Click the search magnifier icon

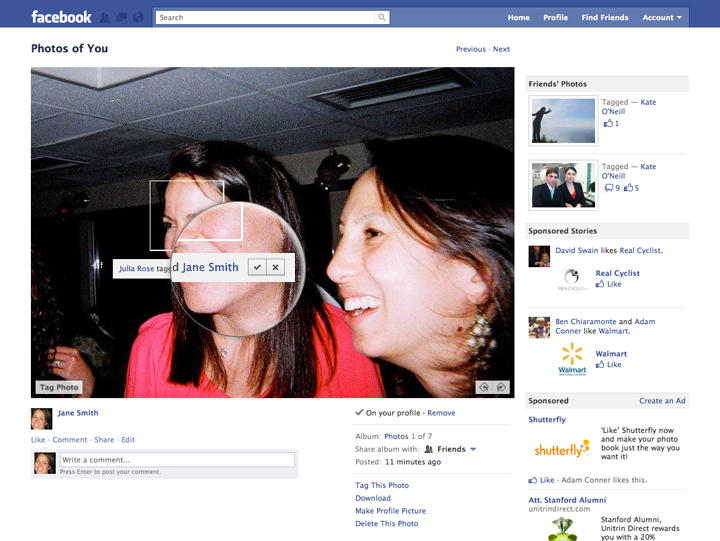381,17
